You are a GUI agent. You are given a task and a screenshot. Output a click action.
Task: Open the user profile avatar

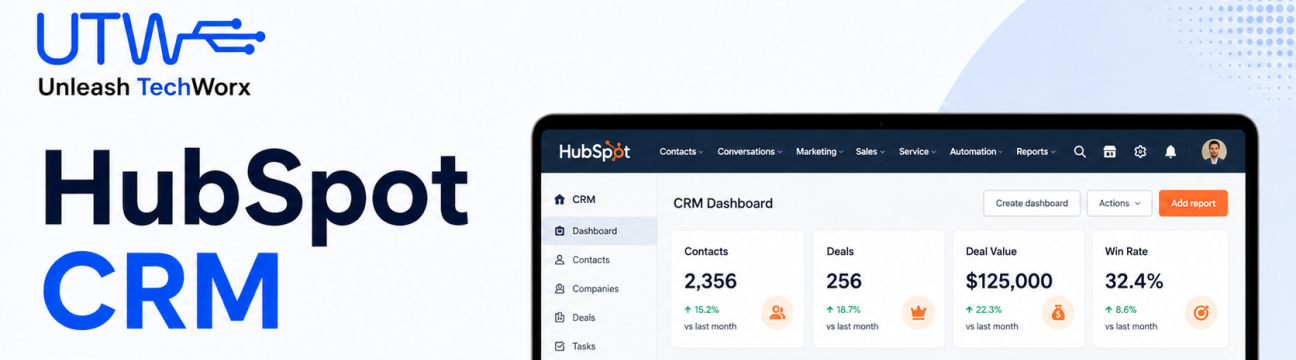[1214, 151]
